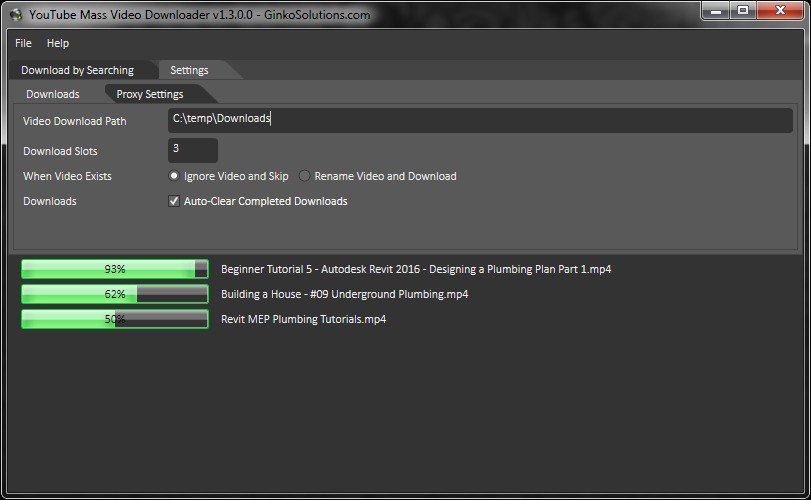Select Building a House #09 Underground Plumbing.mp4
The width and height of the screenshot is (811, 500).
344,294
